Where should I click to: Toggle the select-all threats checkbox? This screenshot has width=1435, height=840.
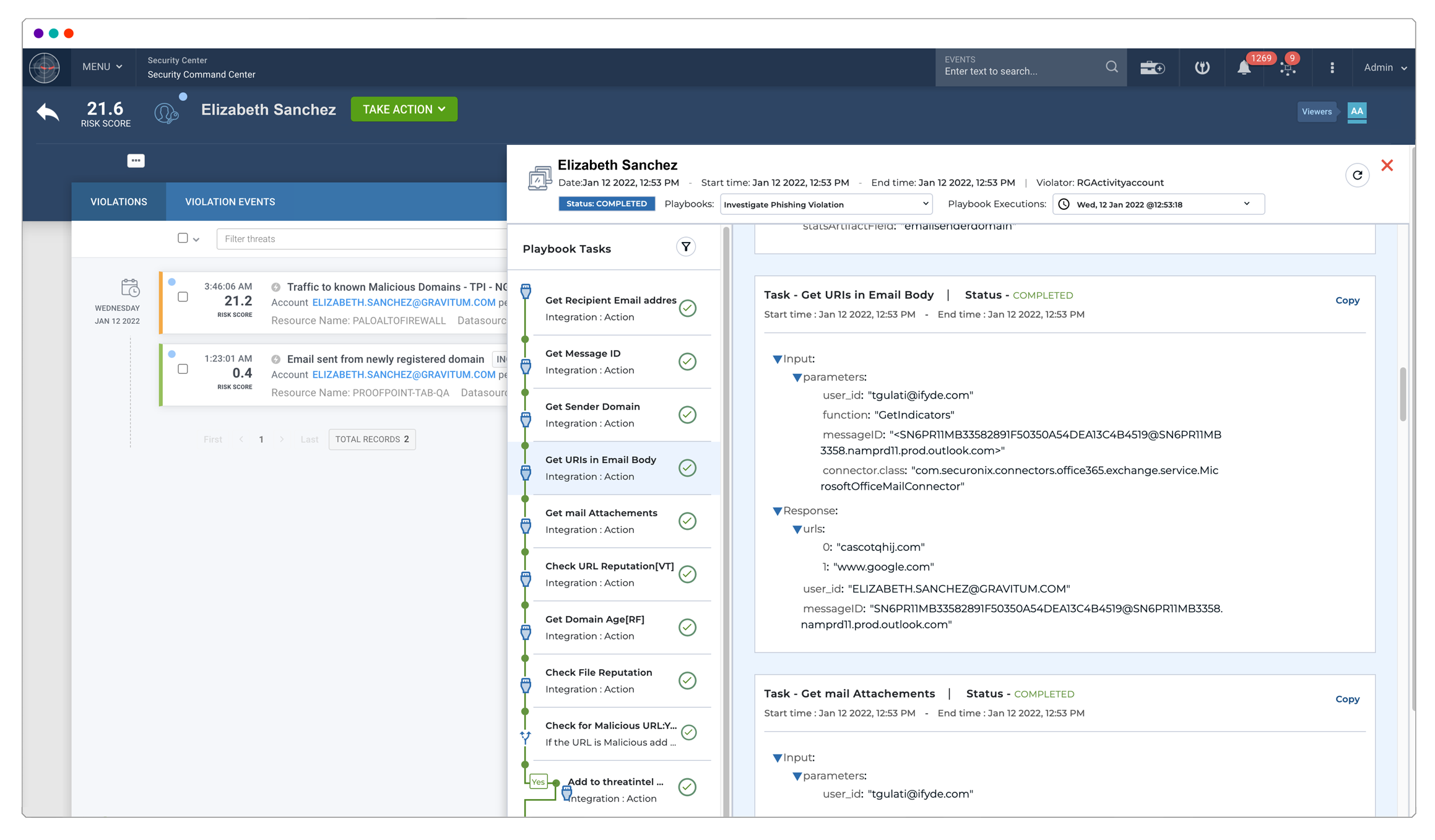tap(183, 238)
